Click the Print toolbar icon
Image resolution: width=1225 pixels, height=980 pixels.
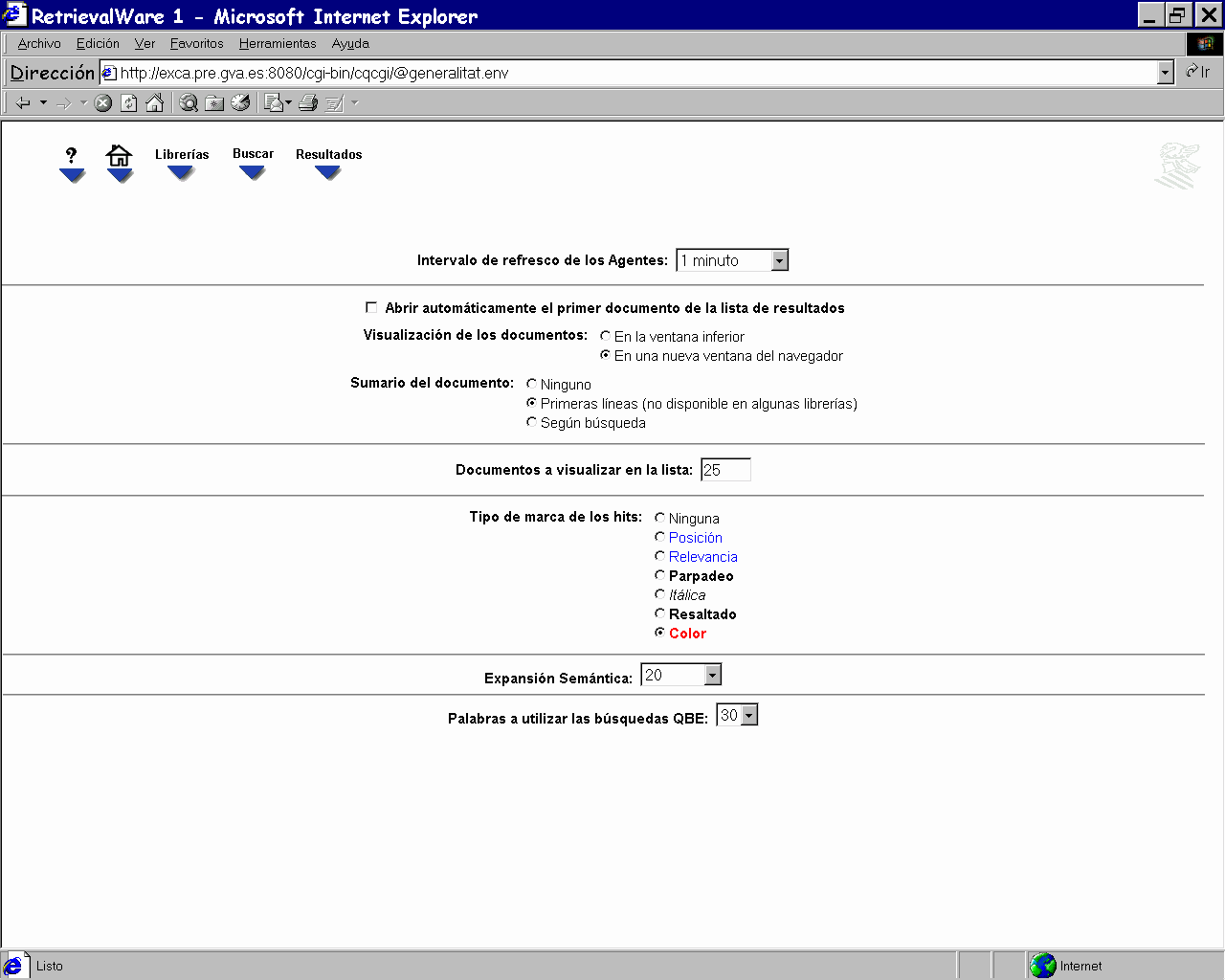coord(308,103)
